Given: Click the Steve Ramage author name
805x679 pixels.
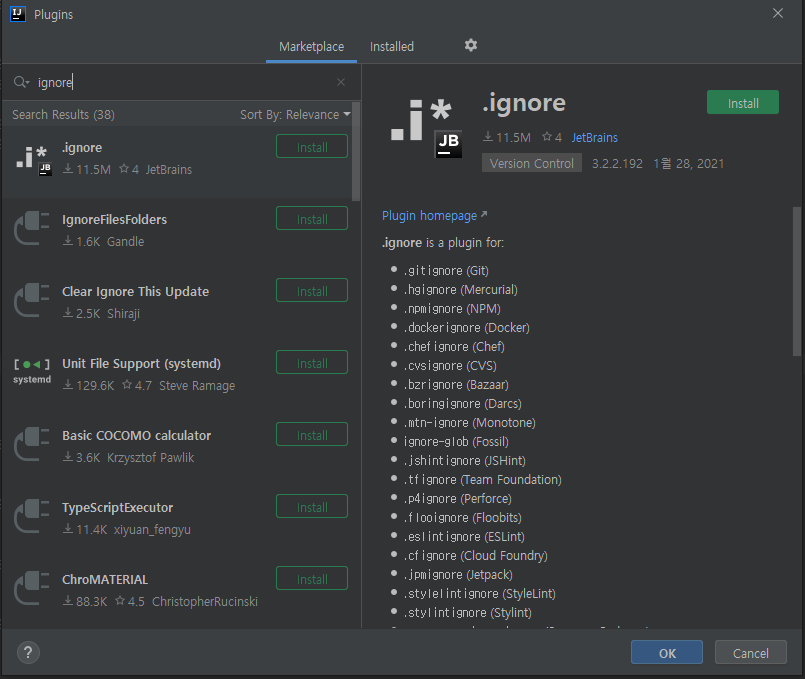Looking at the screenshot, I should pyautogui.click(x=197, y=385).
